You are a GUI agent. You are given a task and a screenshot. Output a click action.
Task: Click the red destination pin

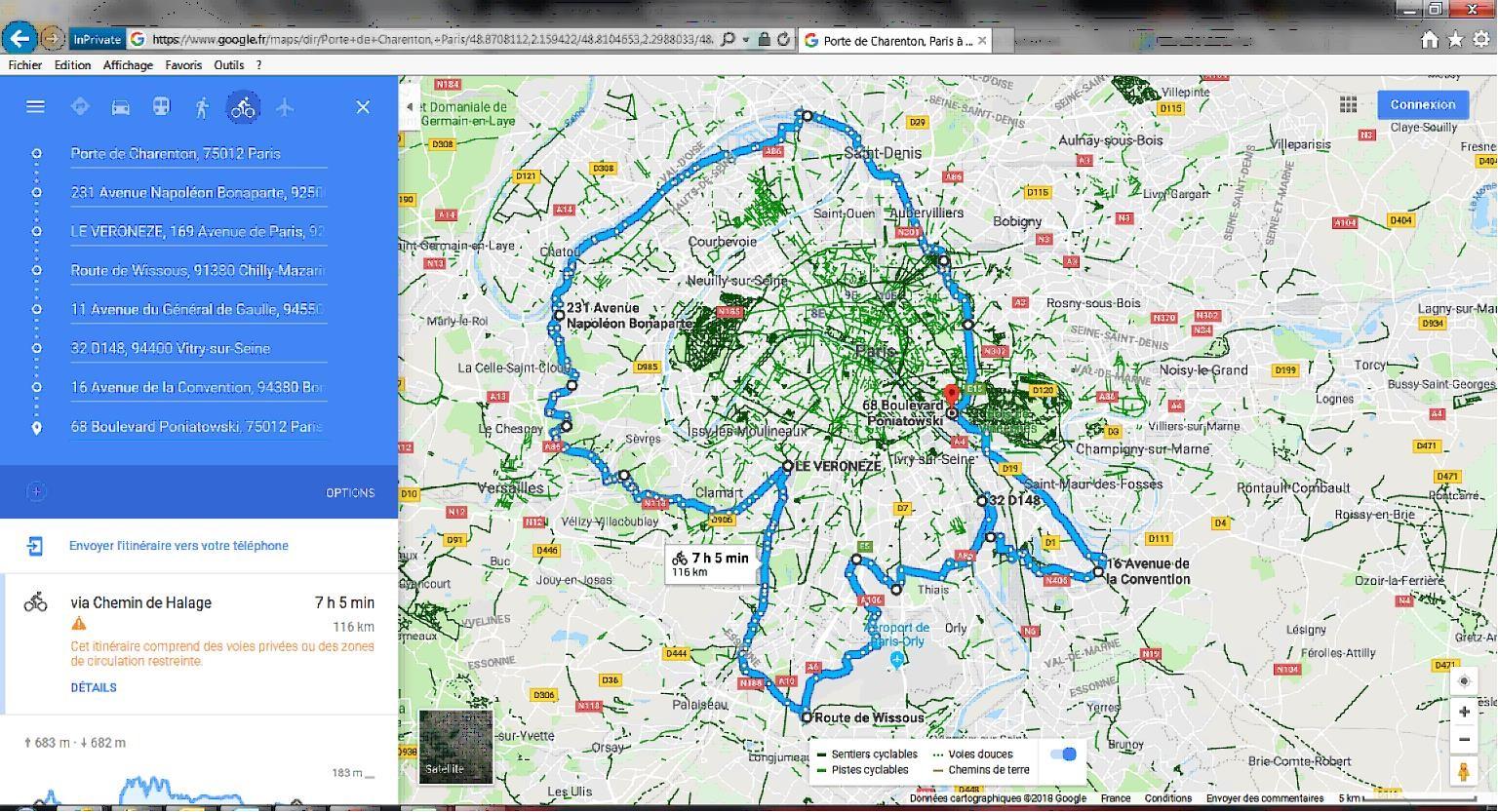(954, 396)
